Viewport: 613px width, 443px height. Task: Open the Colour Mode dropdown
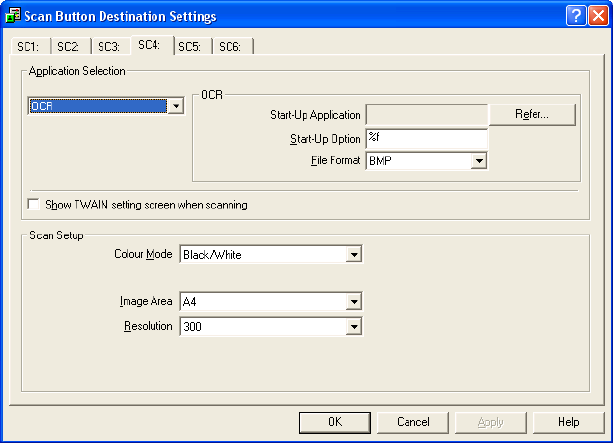point(352,255)
